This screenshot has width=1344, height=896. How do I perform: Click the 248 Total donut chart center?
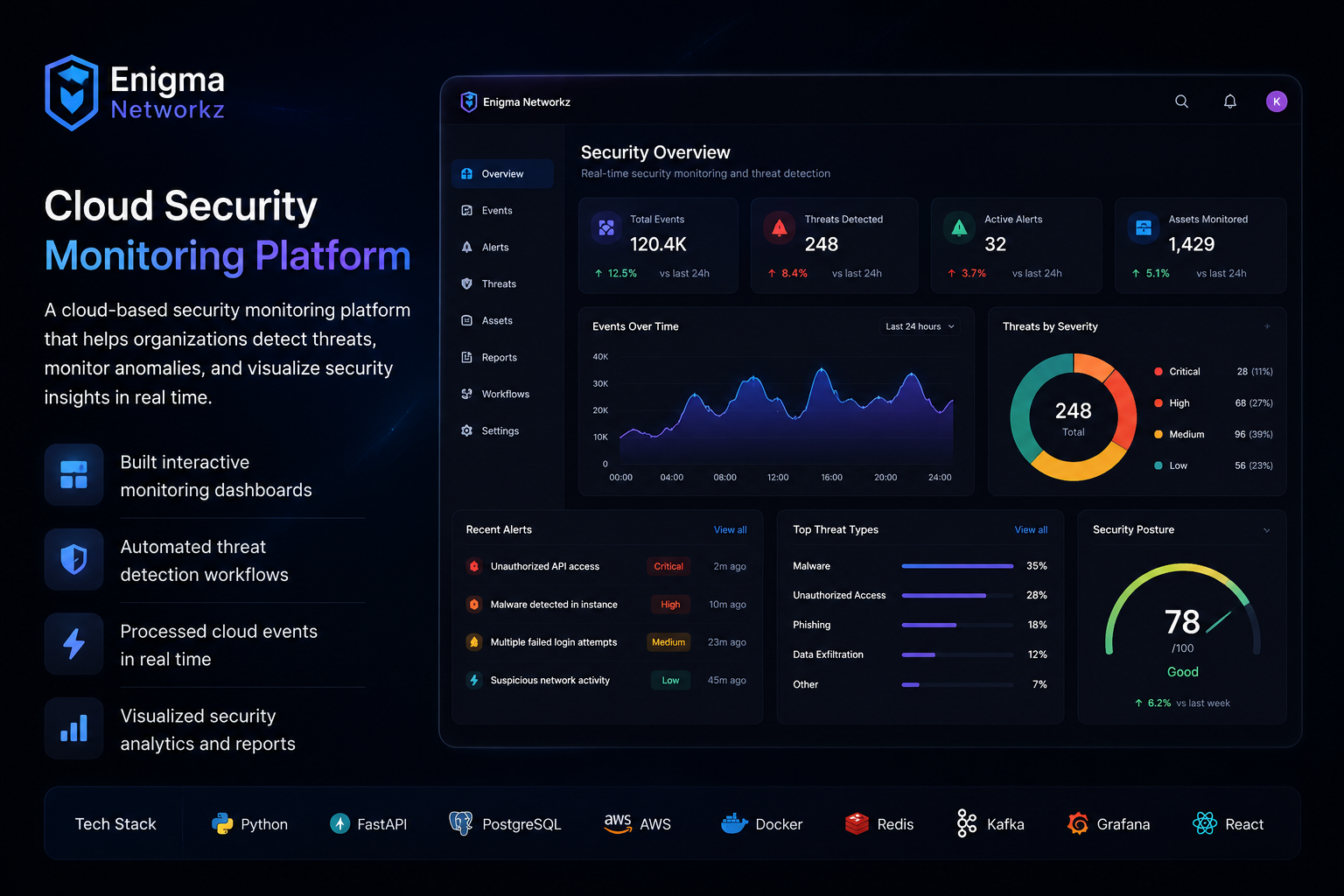(x=1073, y=417)
